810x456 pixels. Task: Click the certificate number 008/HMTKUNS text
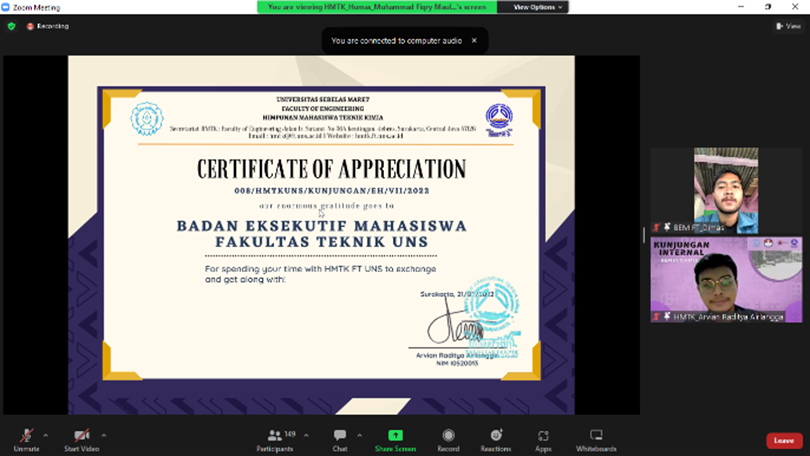332,191
